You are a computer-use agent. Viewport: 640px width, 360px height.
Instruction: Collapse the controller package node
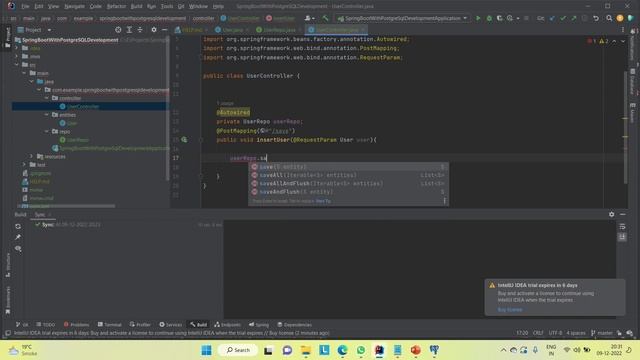[x=47, y=98]
